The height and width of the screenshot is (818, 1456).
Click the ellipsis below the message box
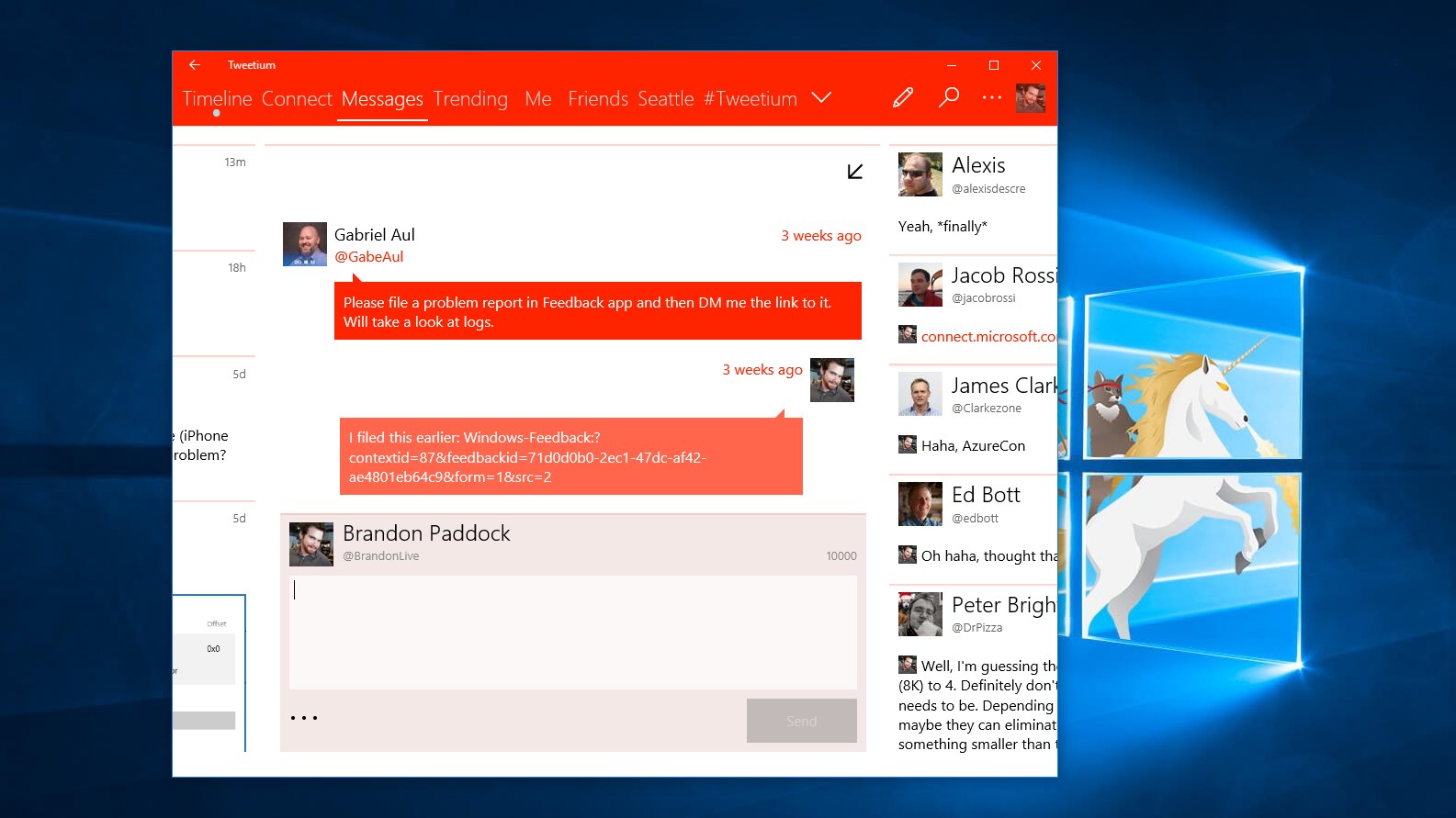point(304,718)
